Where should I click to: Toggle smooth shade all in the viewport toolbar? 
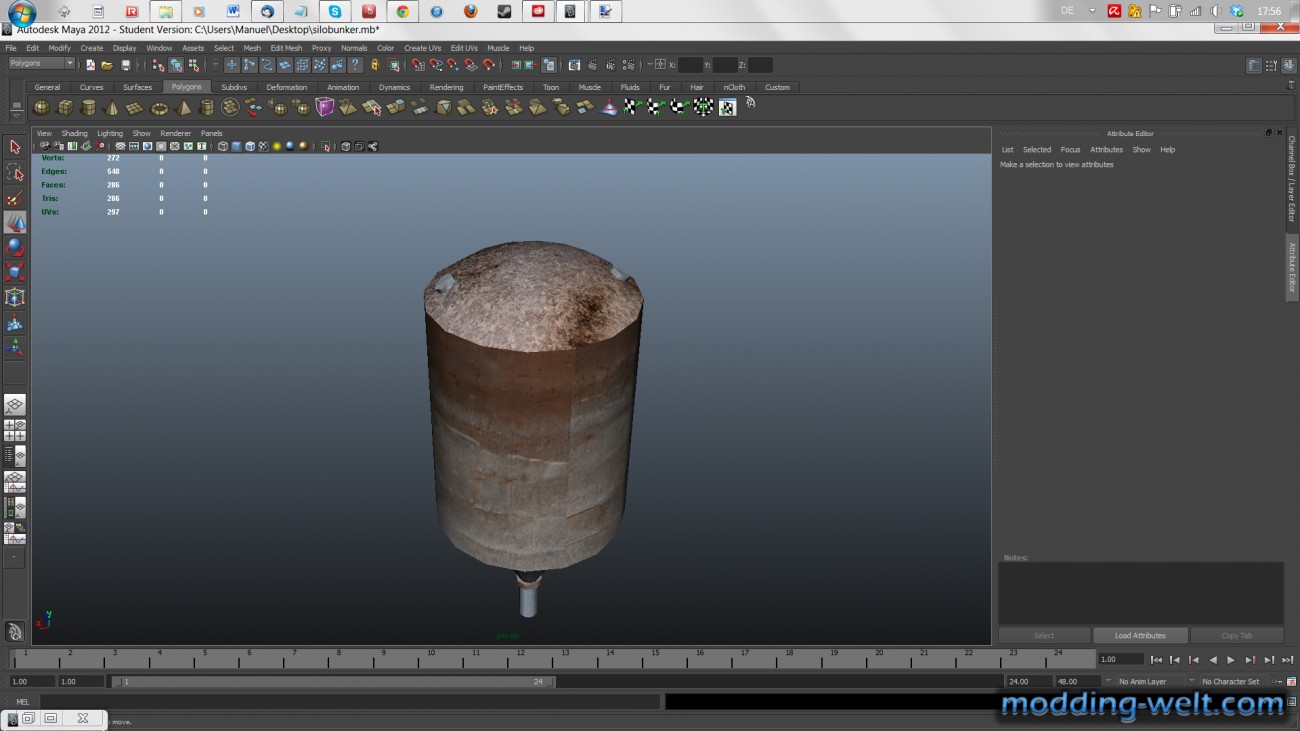236,146
